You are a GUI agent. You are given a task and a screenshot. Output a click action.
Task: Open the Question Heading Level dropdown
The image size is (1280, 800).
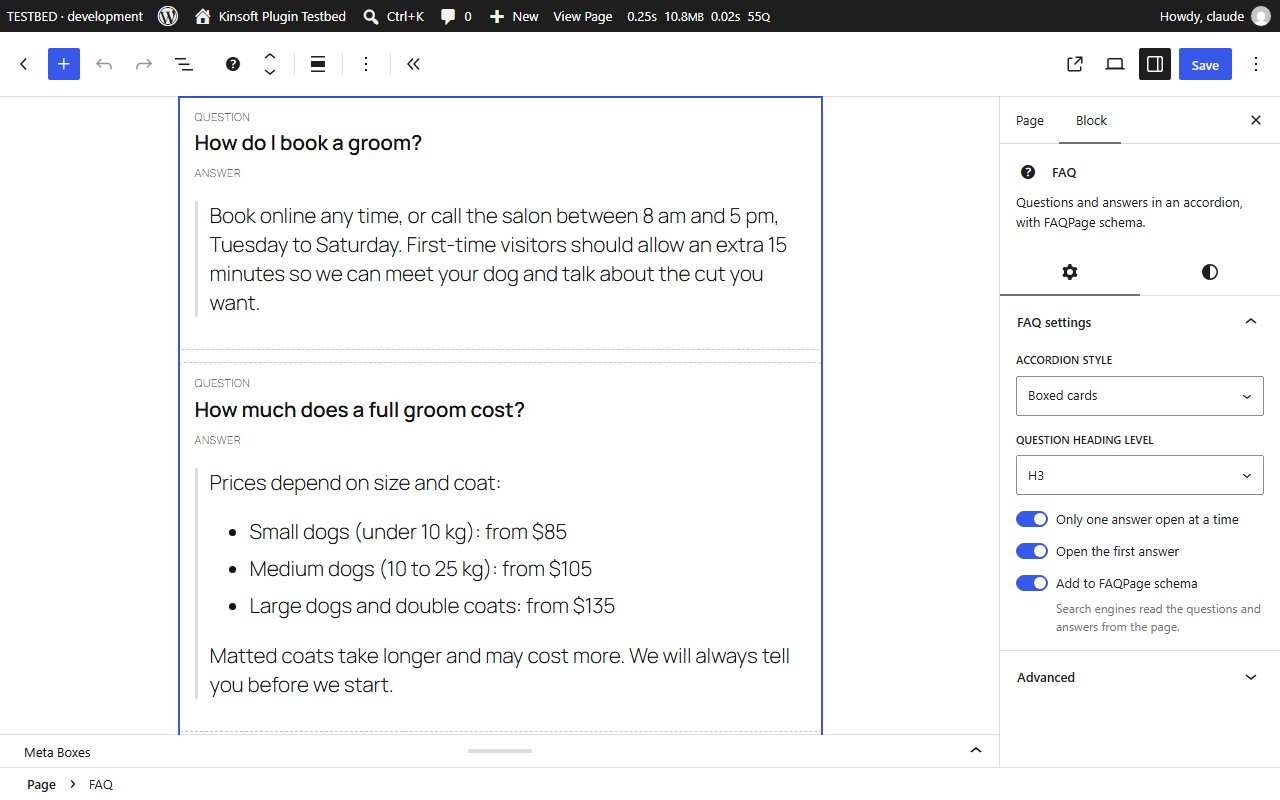coord(1140,476)
